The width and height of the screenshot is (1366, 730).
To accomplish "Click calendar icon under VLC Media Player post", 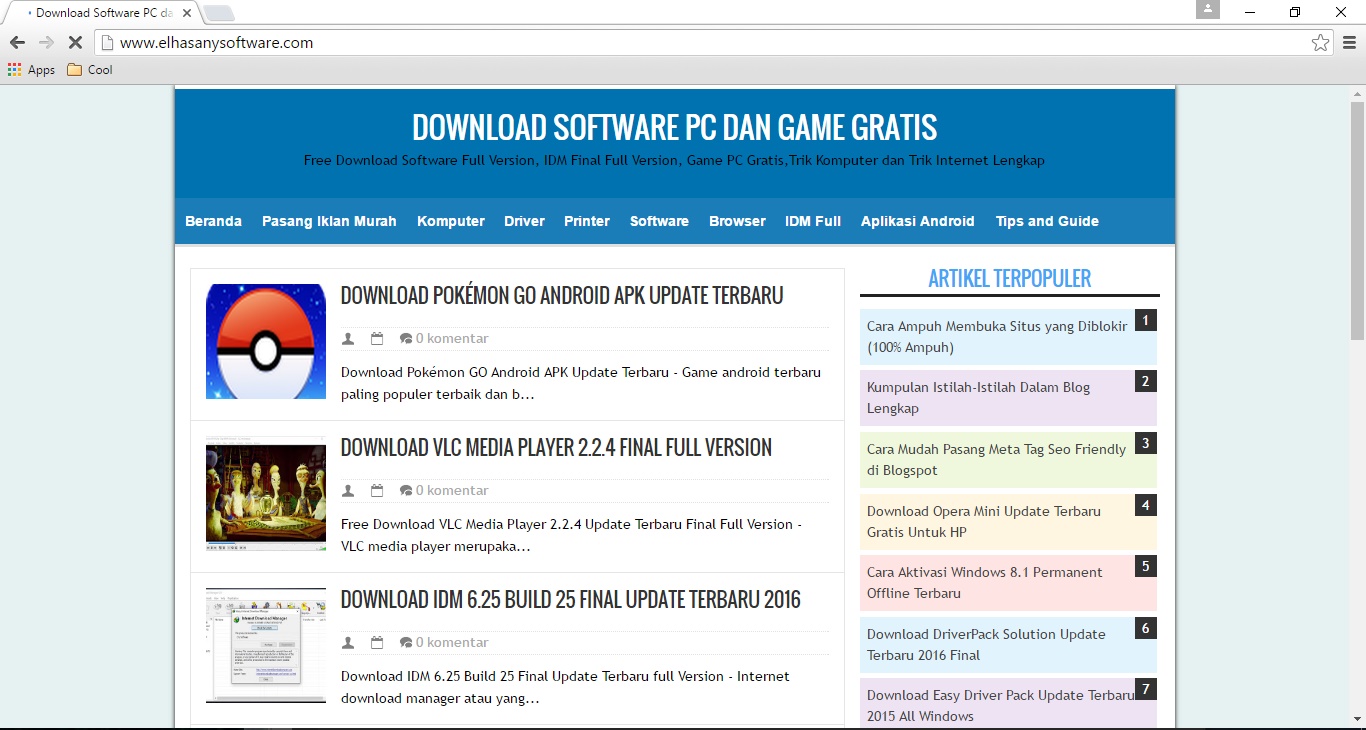I will point(377,491).
